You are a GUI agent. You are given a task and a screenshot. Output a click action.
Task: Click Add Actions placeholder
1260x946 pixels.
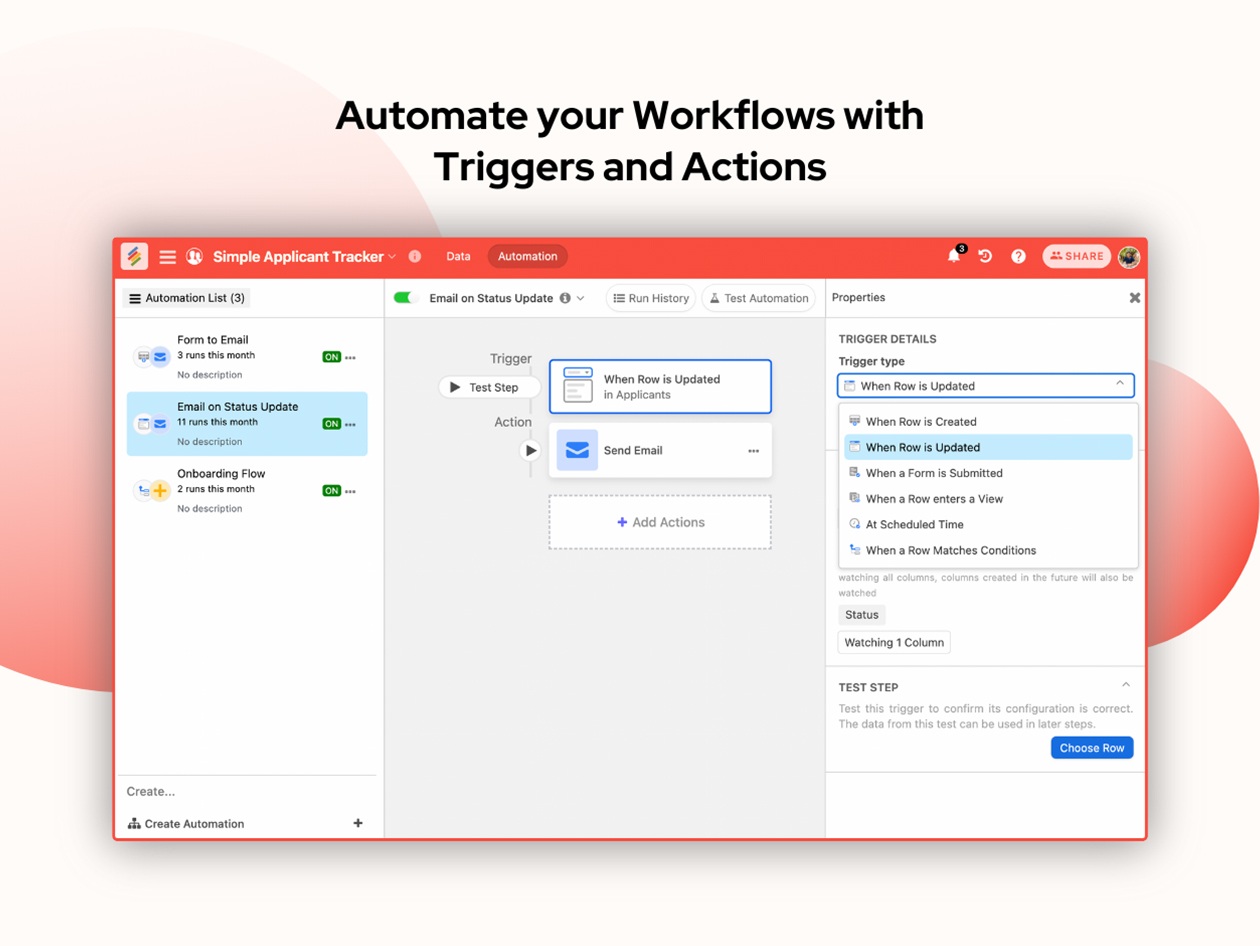(x=660, y=522)
